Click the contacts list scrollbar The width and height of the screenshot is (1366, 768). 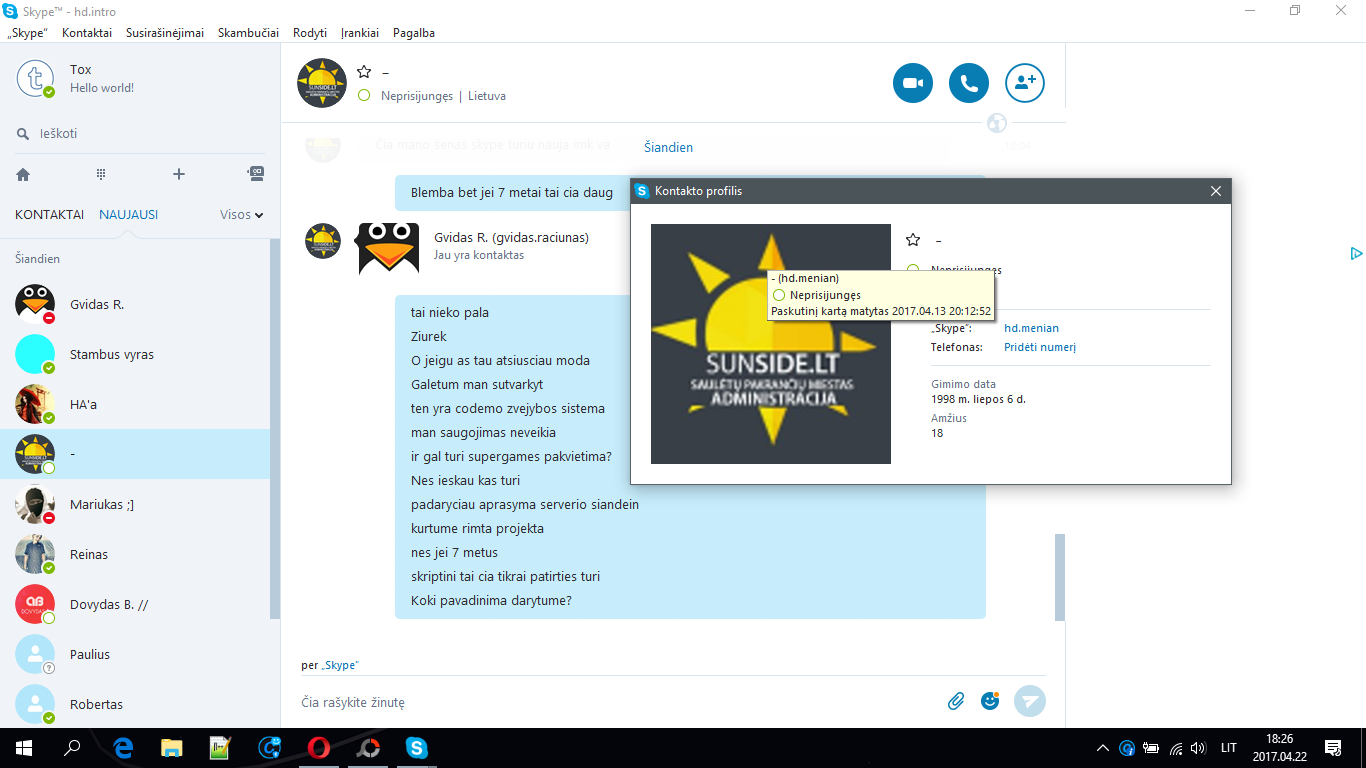(276, 430)
